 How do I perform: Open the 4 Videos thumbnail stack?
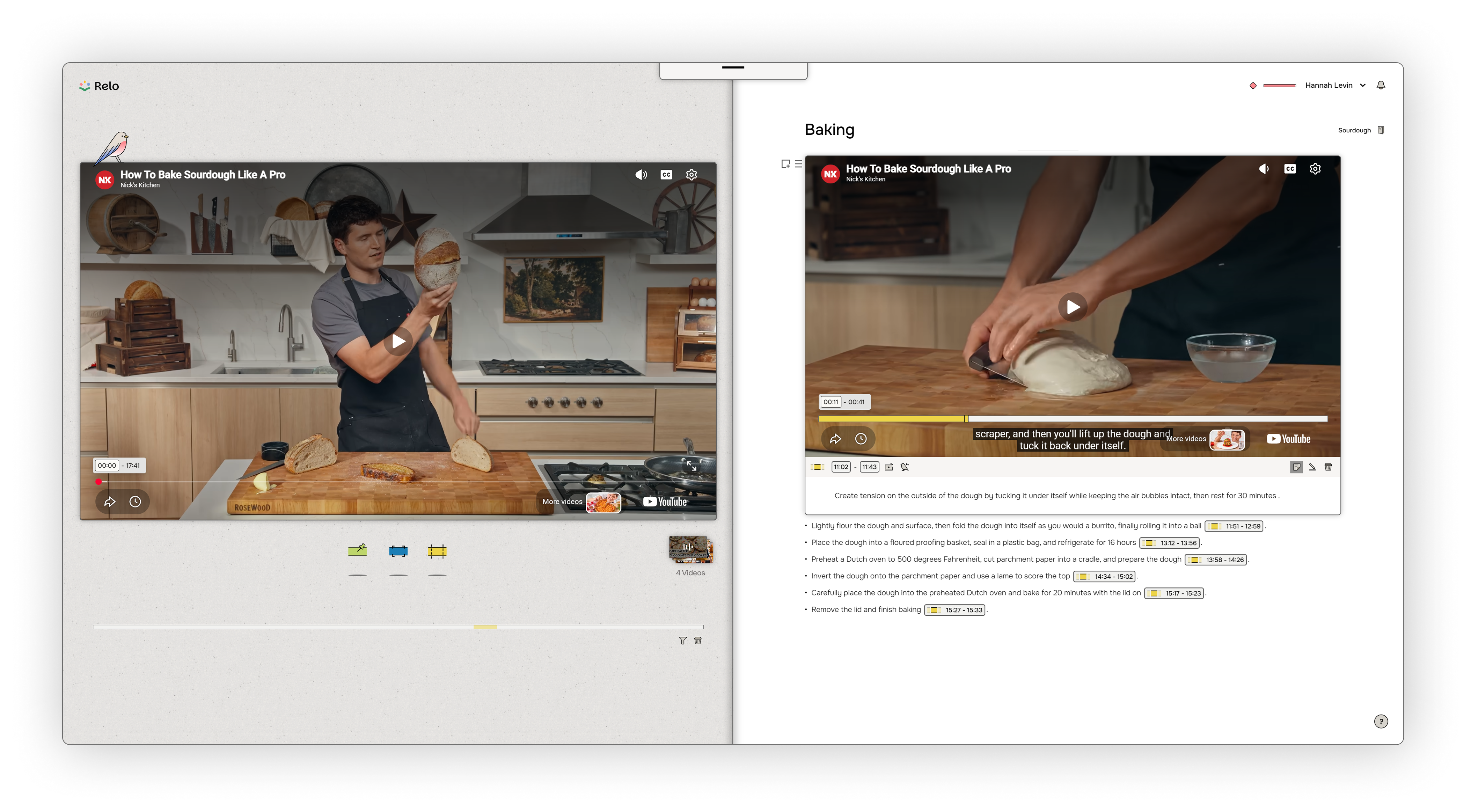click(690, 550)
